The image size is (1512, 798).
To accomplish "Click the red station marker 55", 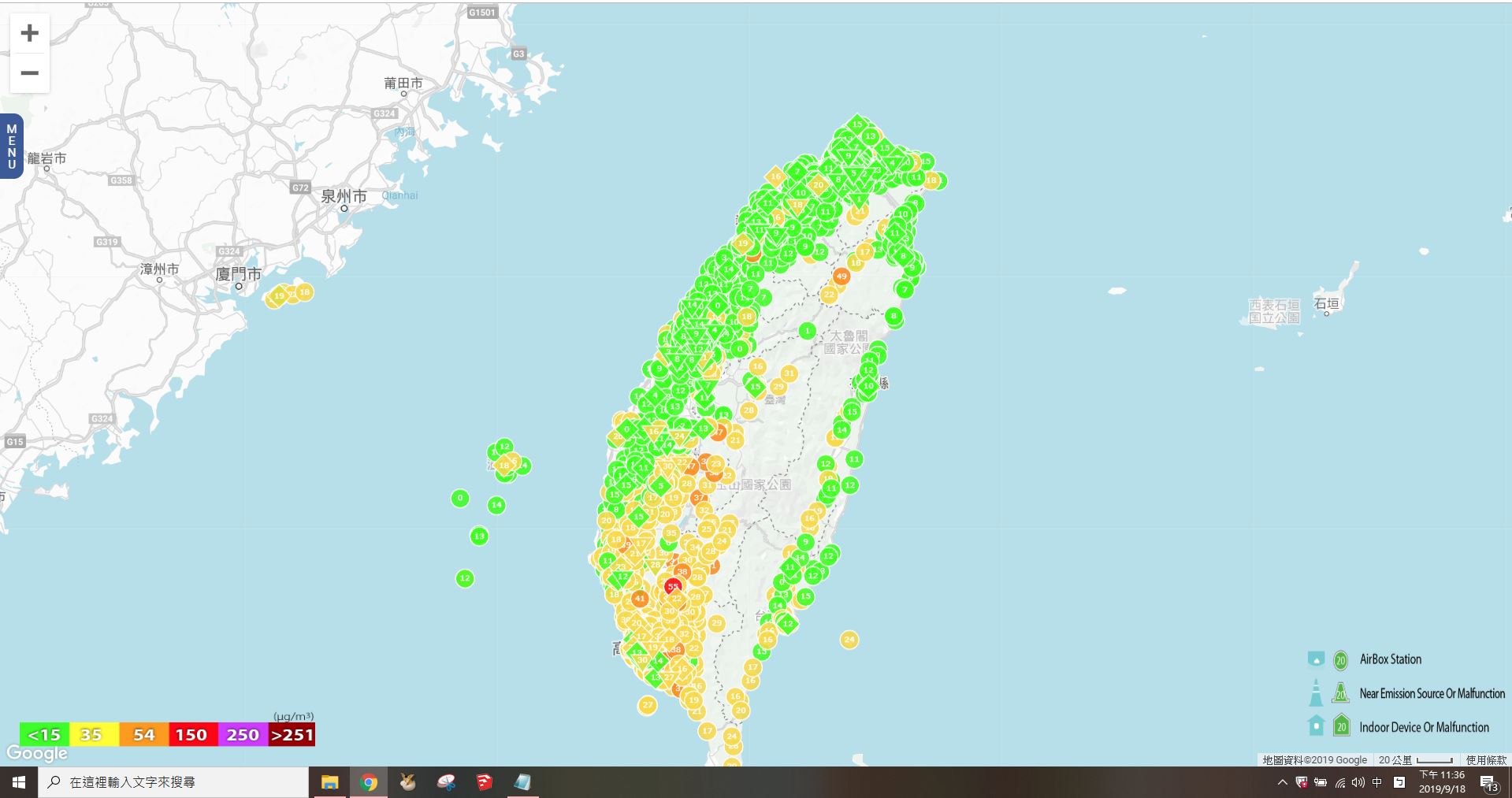I will click(x=672, y=587).
